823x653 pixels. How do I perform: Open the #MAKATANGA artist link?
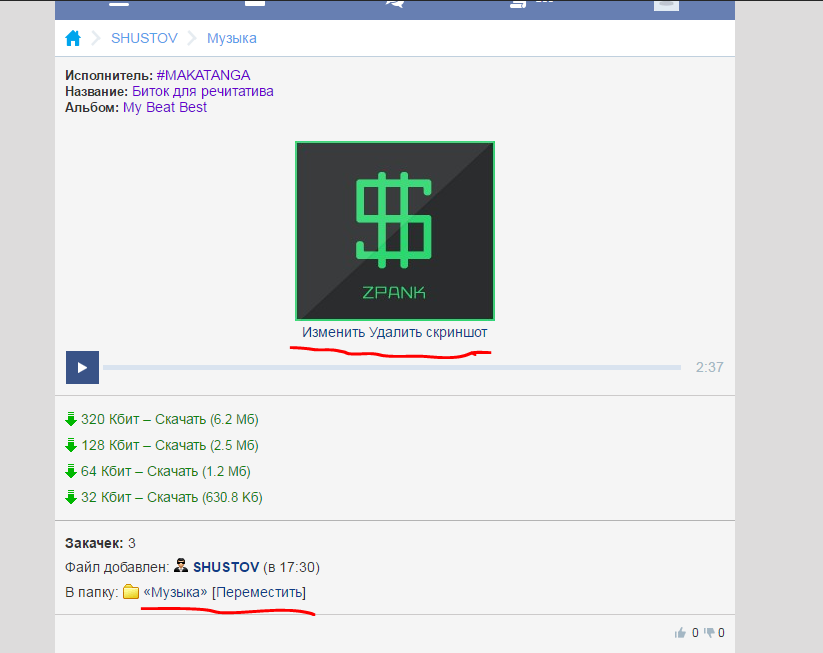[203, 75]
